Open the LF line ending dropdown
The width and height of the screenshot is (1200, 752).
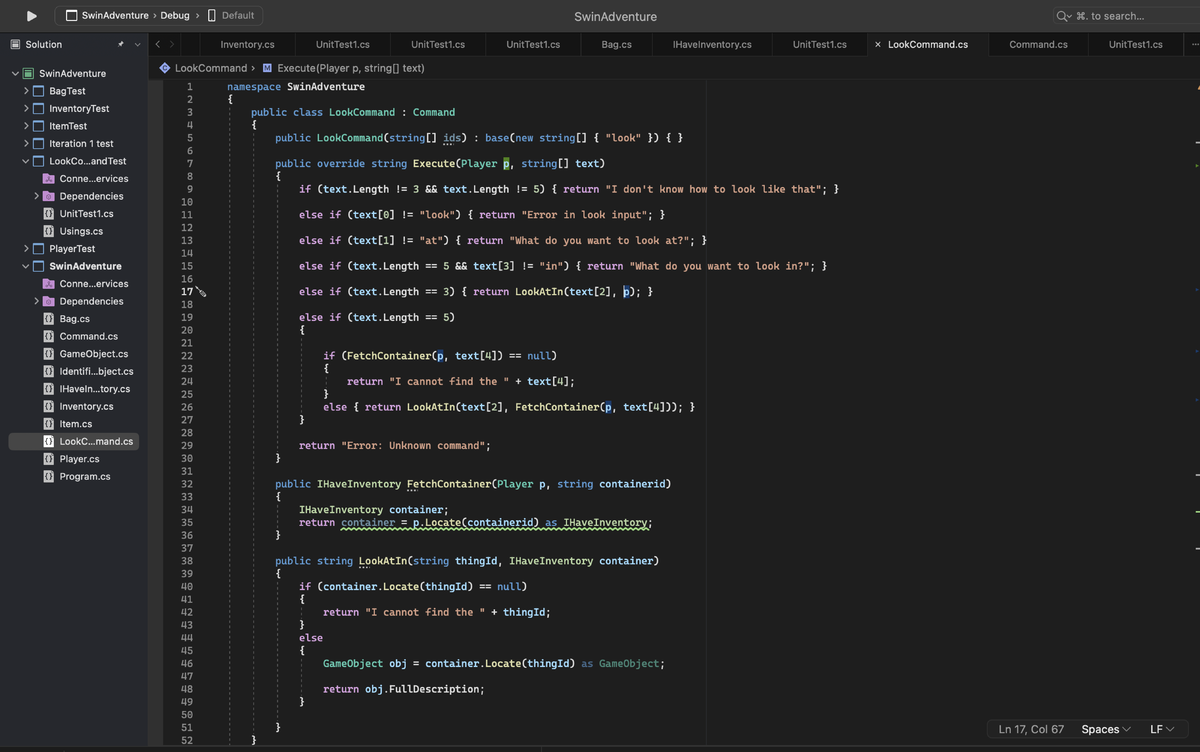pos(1161,729)
